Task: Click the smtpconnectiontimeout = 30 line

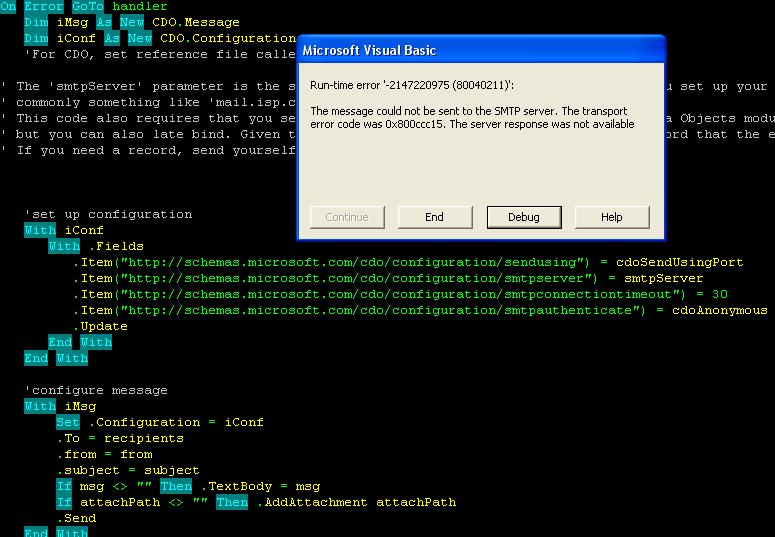Action: coord(400,294)
